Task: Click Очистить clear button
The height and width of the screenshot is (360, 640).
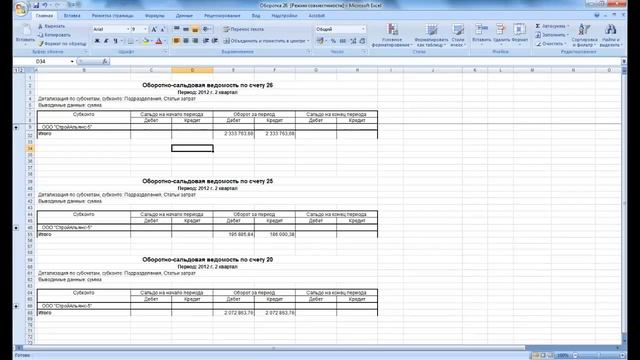Action: [551, 43]
